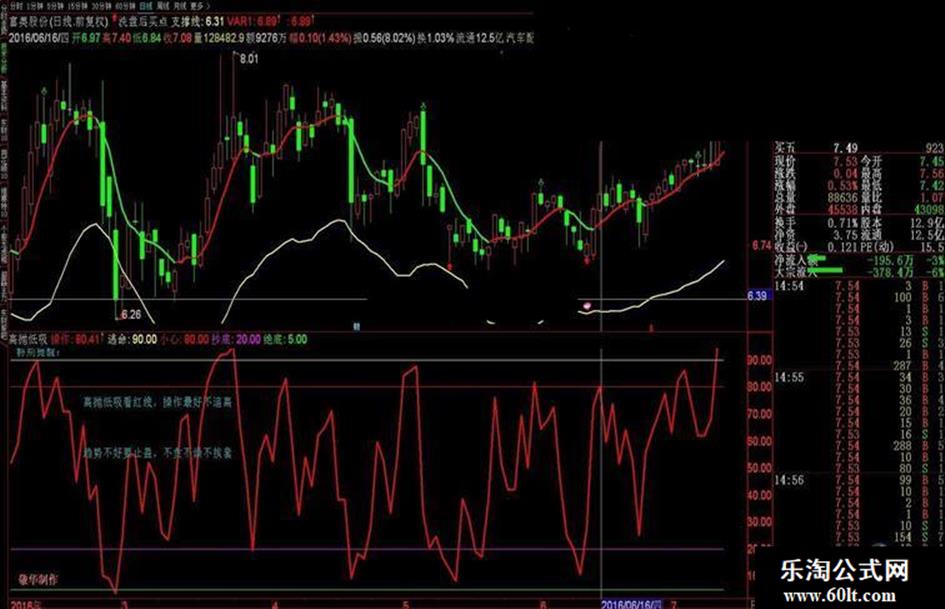The image size is (945, 609).
Task: Click the 2016/06/16/四 date in quote line
Action: coord(38,38)
